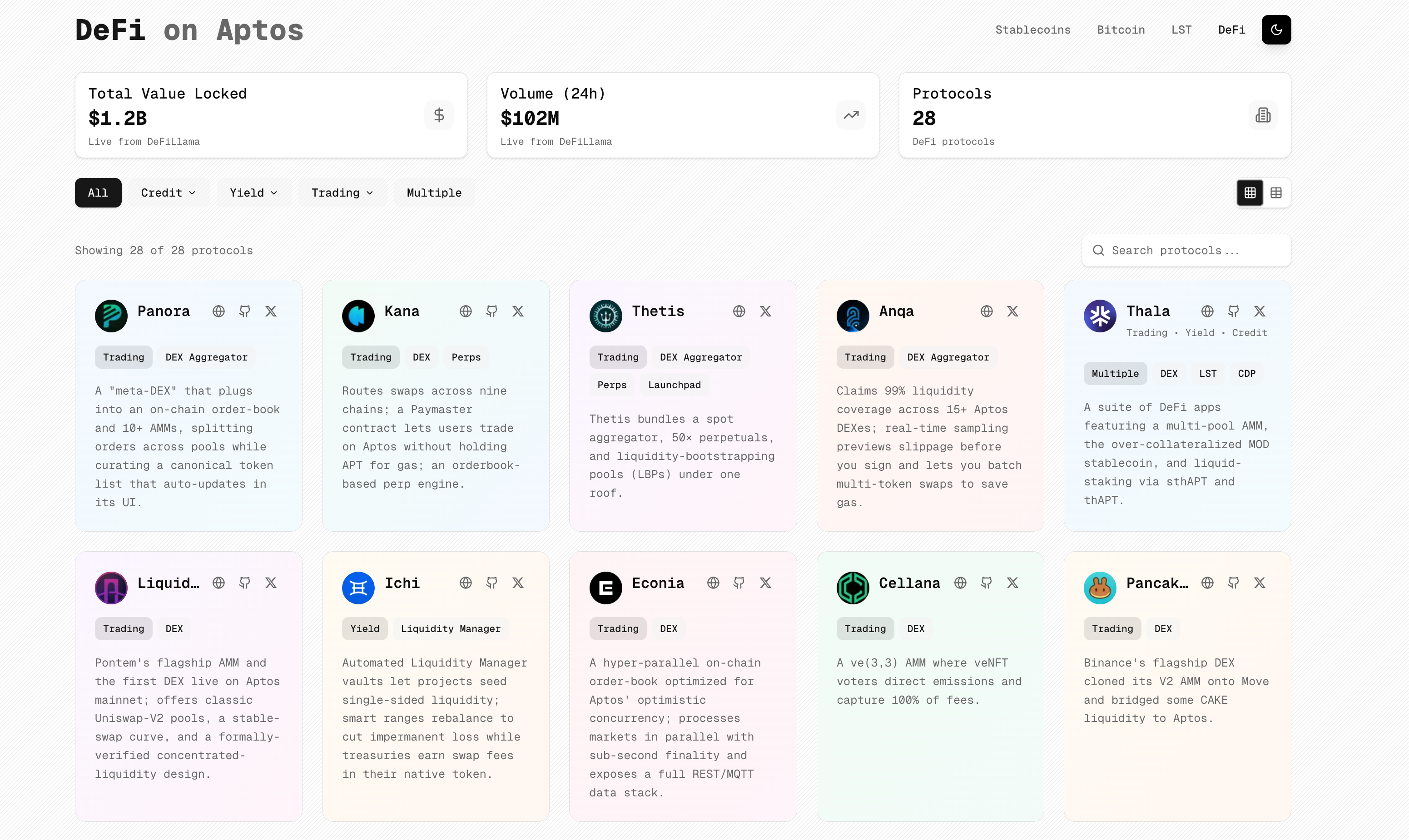The width and height of the screenshot is (1409, 840).
Task: Click 'Showing 28 of 28 protocols' text
Action: pyautogui.click(x=164, y=250)
